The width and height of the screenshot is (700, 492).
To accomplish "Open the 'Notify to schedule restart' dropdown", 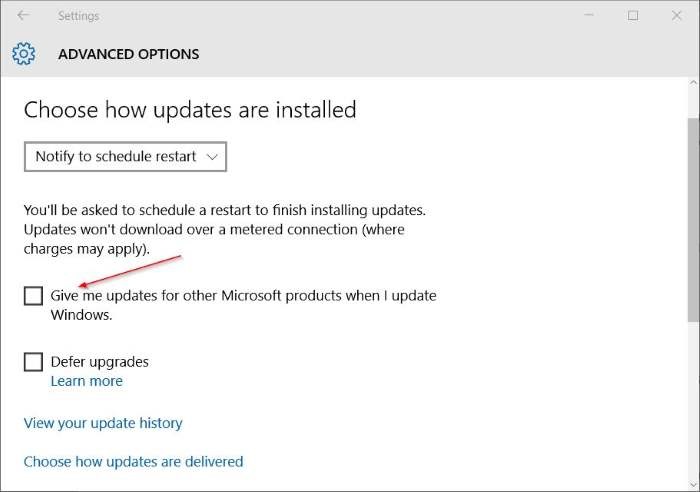I will click(125, 157).
